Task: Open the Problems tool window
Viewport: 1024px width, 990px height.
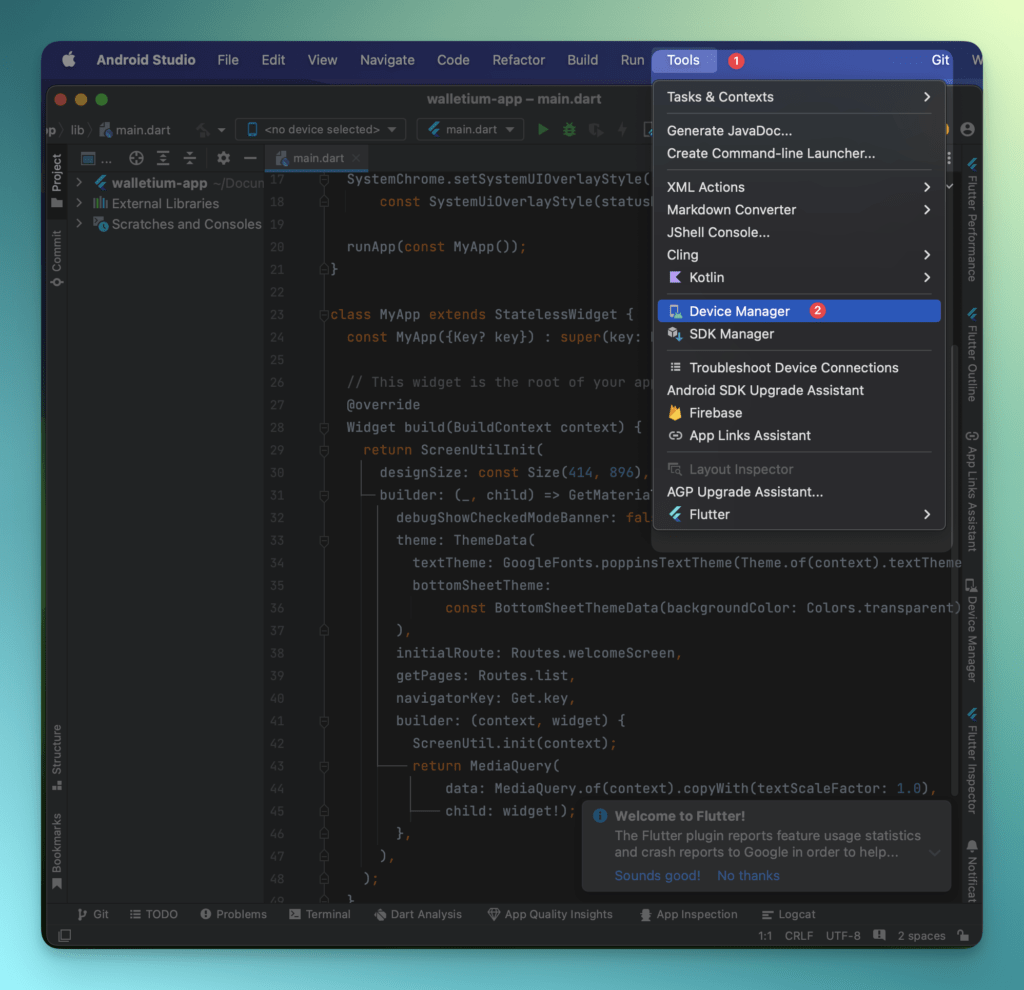Action: click(x=233, y=914)
